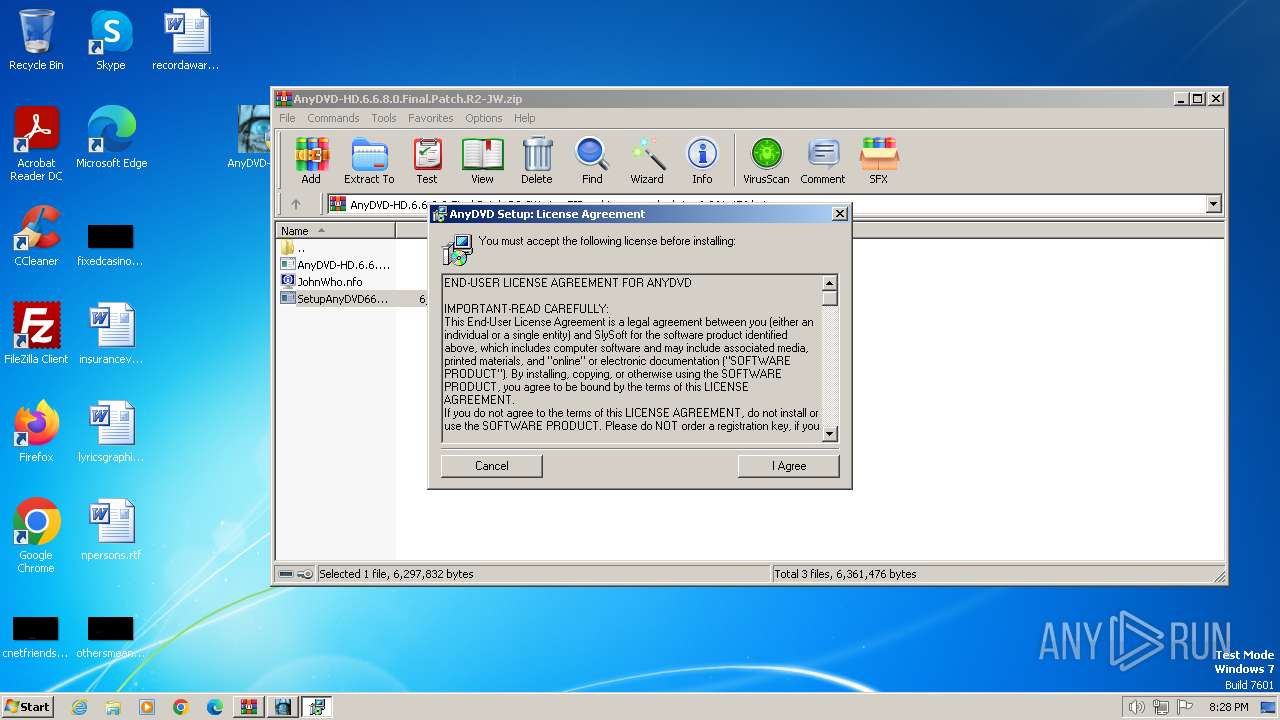Image resolution: width=1280 pixels, height=720 pixels.
Task: Click the clock showing 8:28 PM
Action: [1229, 707]
